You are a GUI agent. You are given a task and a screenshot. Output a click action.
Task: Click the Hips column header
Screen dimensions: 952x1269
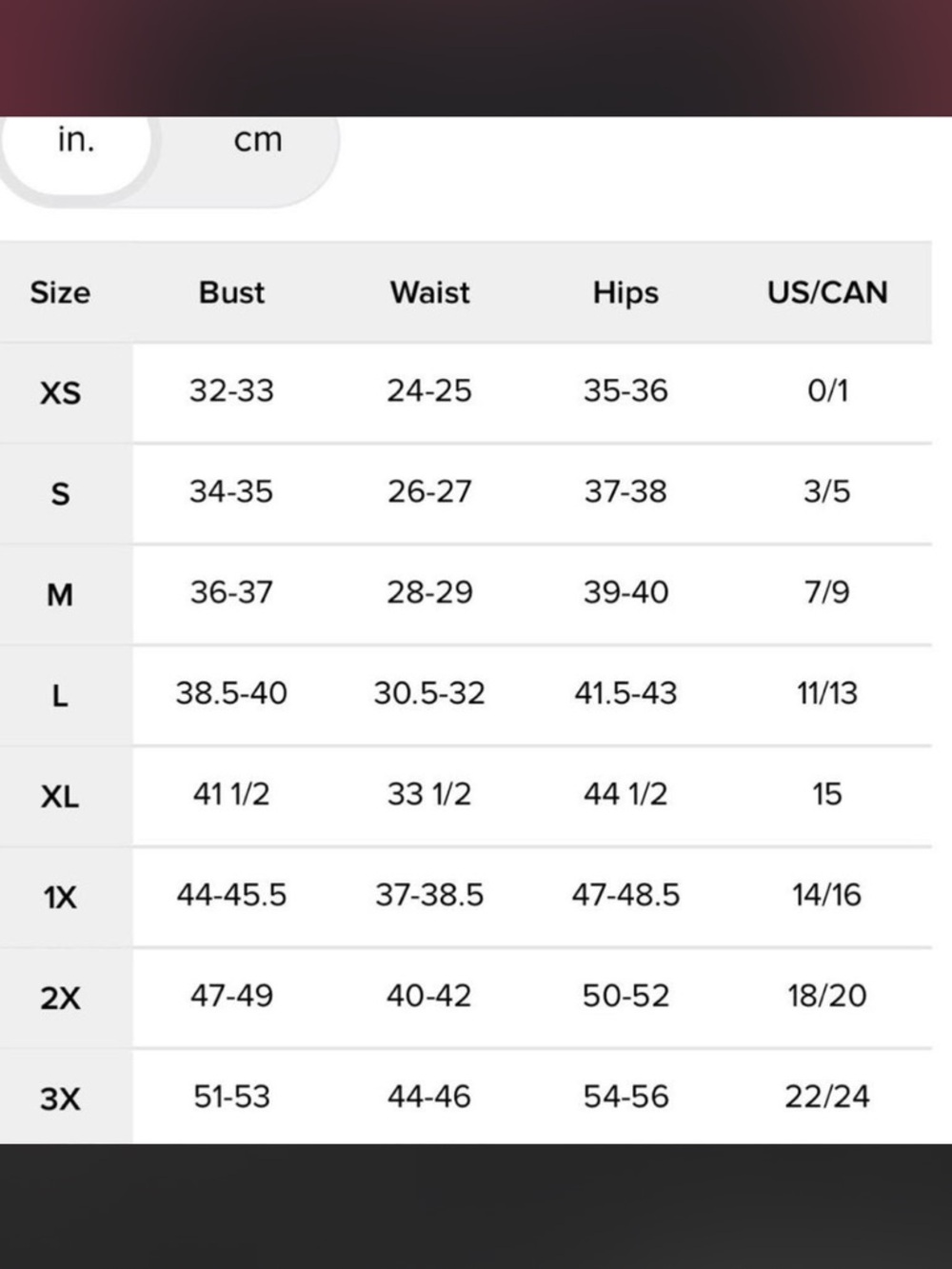pos(625,292)
